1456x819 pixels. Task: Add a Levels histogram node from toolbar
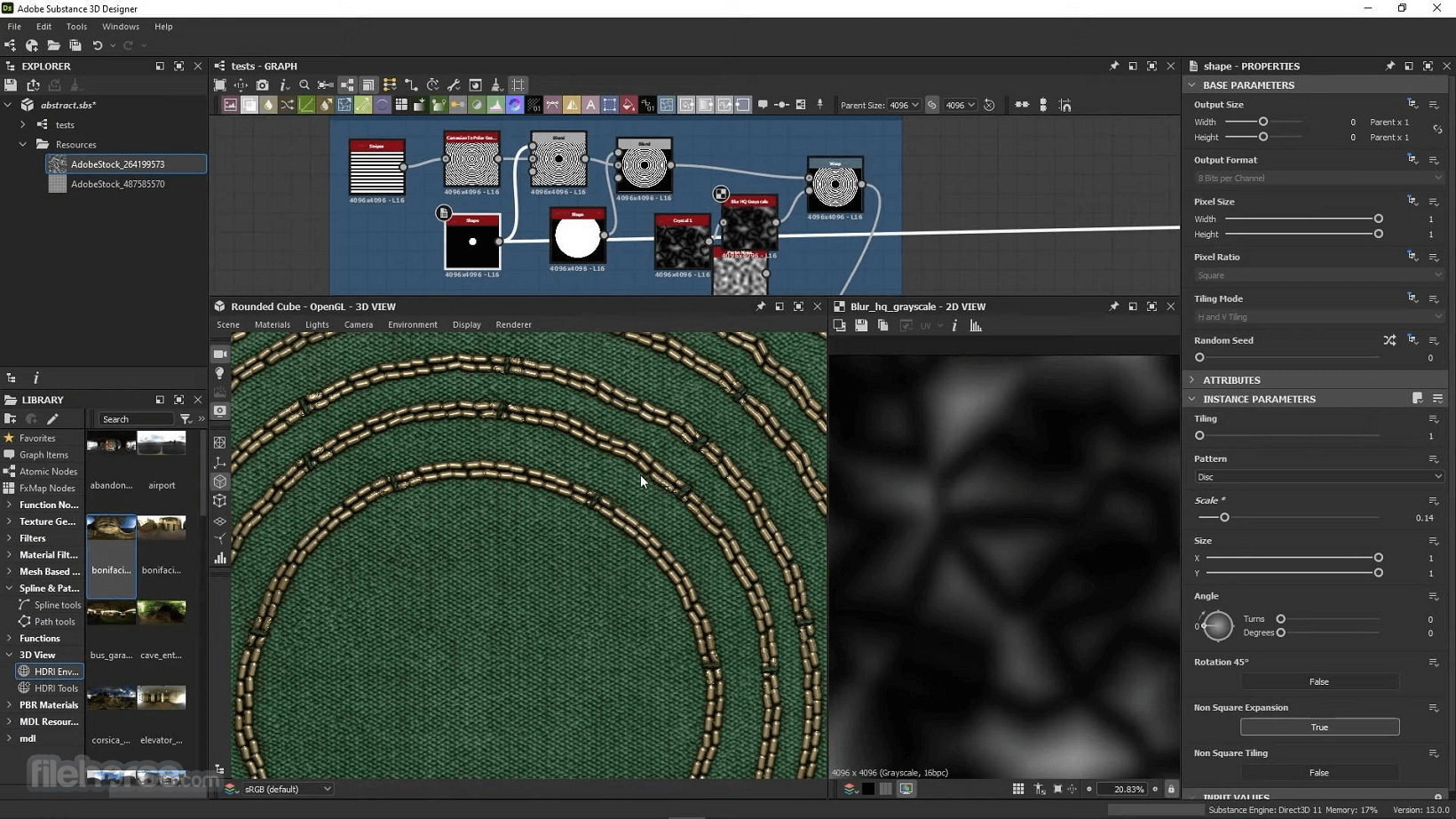(495, 105)
